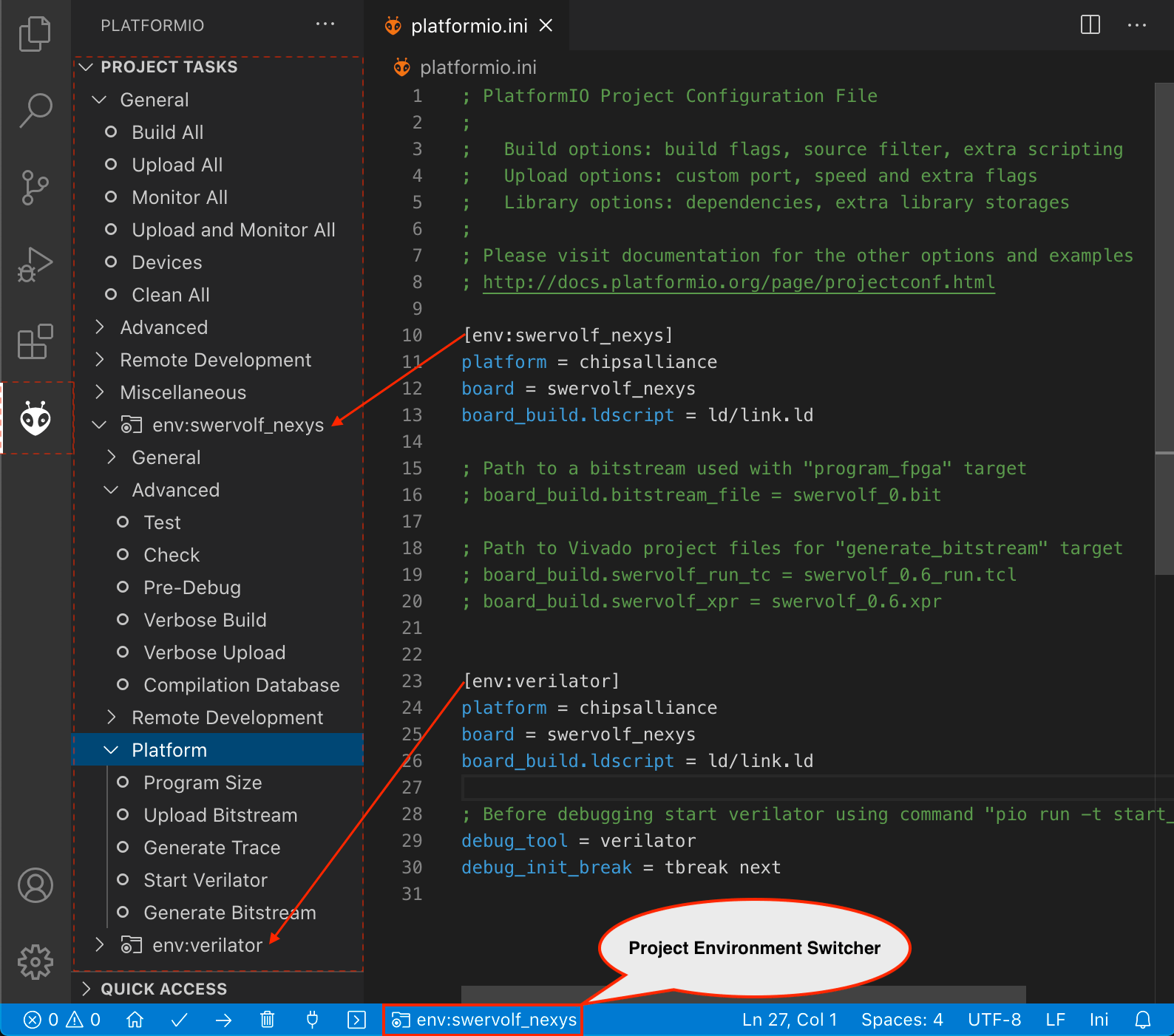Image resolution: width=1174 pixels, height=1036 pixels.
Task: Click PlatformIO Serial Monitor plug icon
Action: coord(312,1020)
